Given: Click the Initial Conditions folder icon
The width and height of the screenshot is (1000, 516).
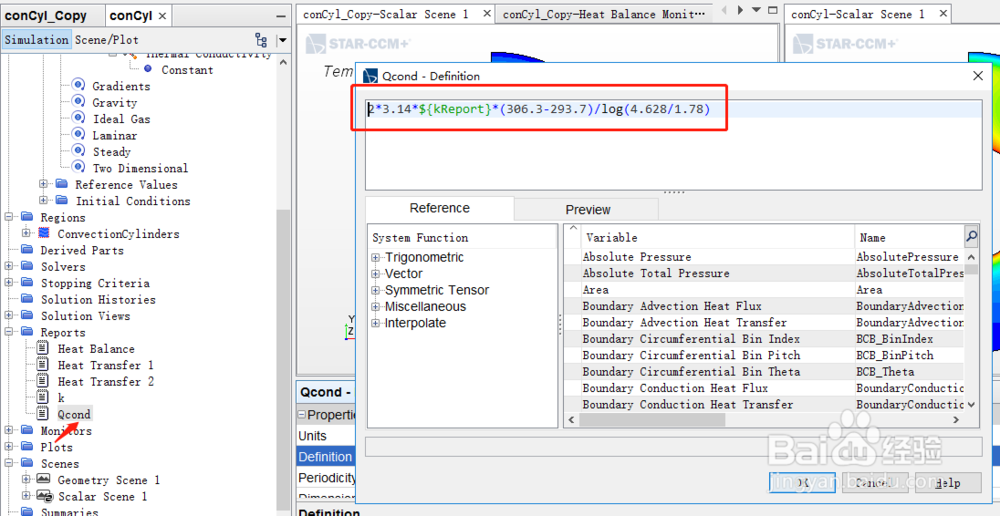Looking at the screenshot, I should click(x=61, y=200).
